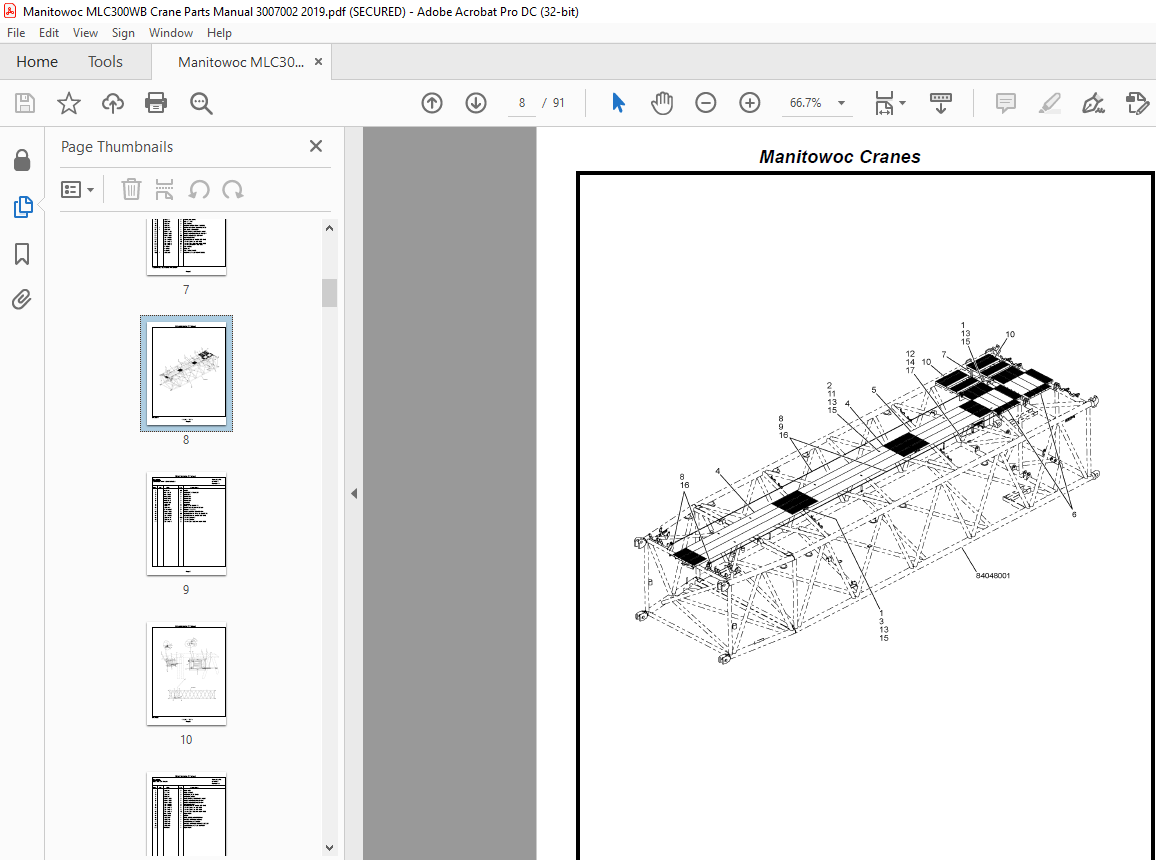This screenshot has width=1156, height=860.
Task: Open the Find text magnifier
Action: (x=201, y=103)
